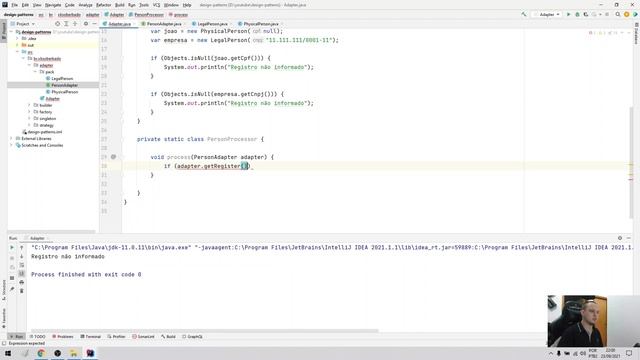Expand the builder package

[29, 105]
